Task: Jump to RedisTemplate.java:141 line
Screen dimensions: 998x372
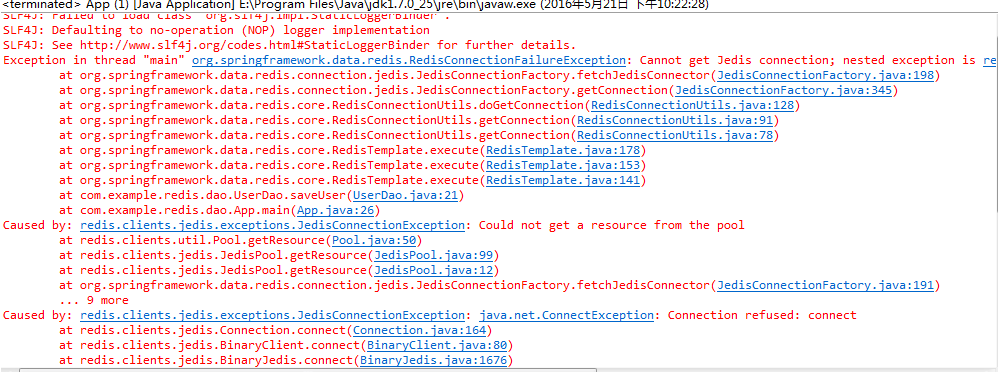Action: tap(565, 181)
